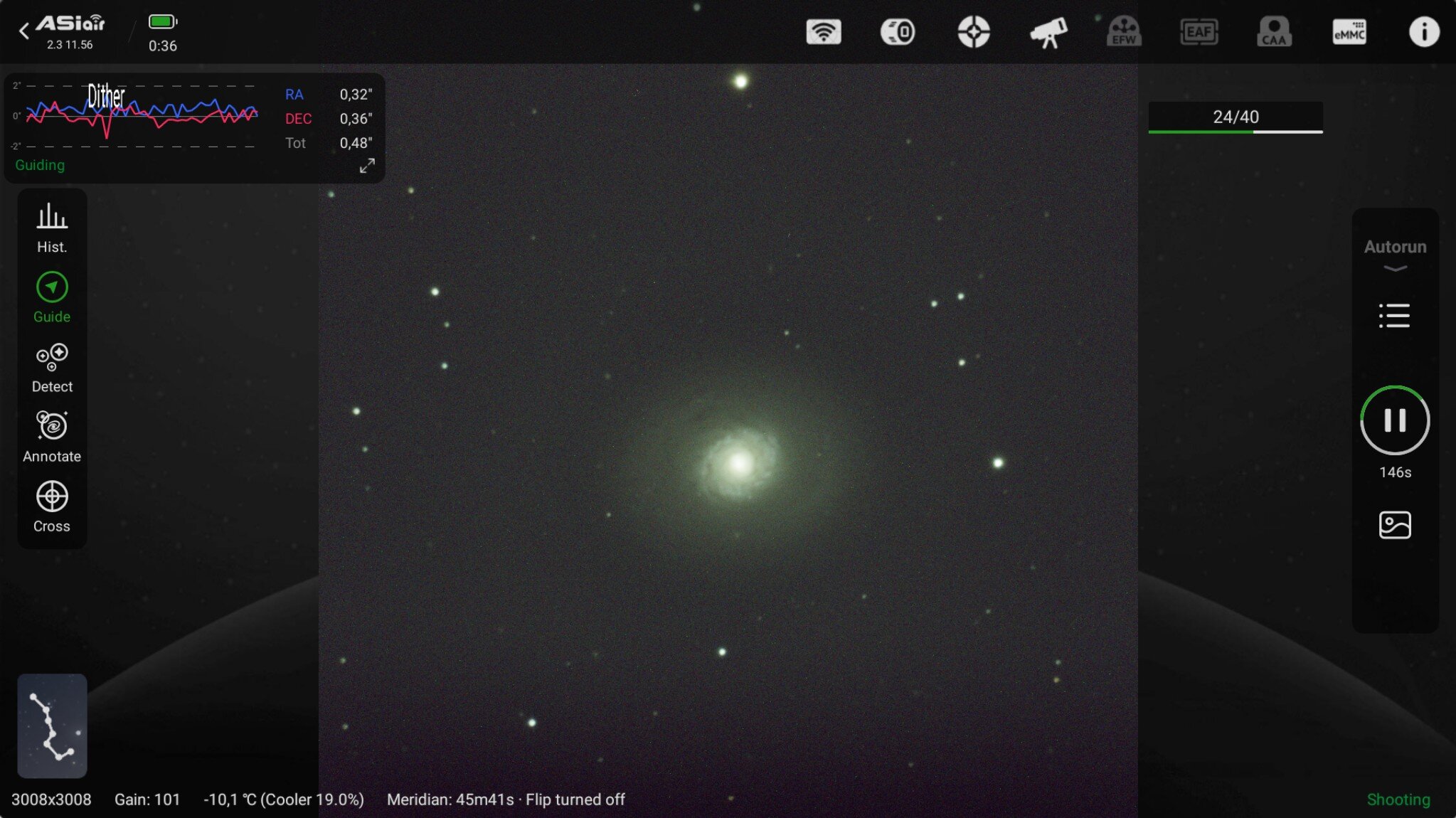
Task: Run star Detect tool
Action: coord(52,367)
